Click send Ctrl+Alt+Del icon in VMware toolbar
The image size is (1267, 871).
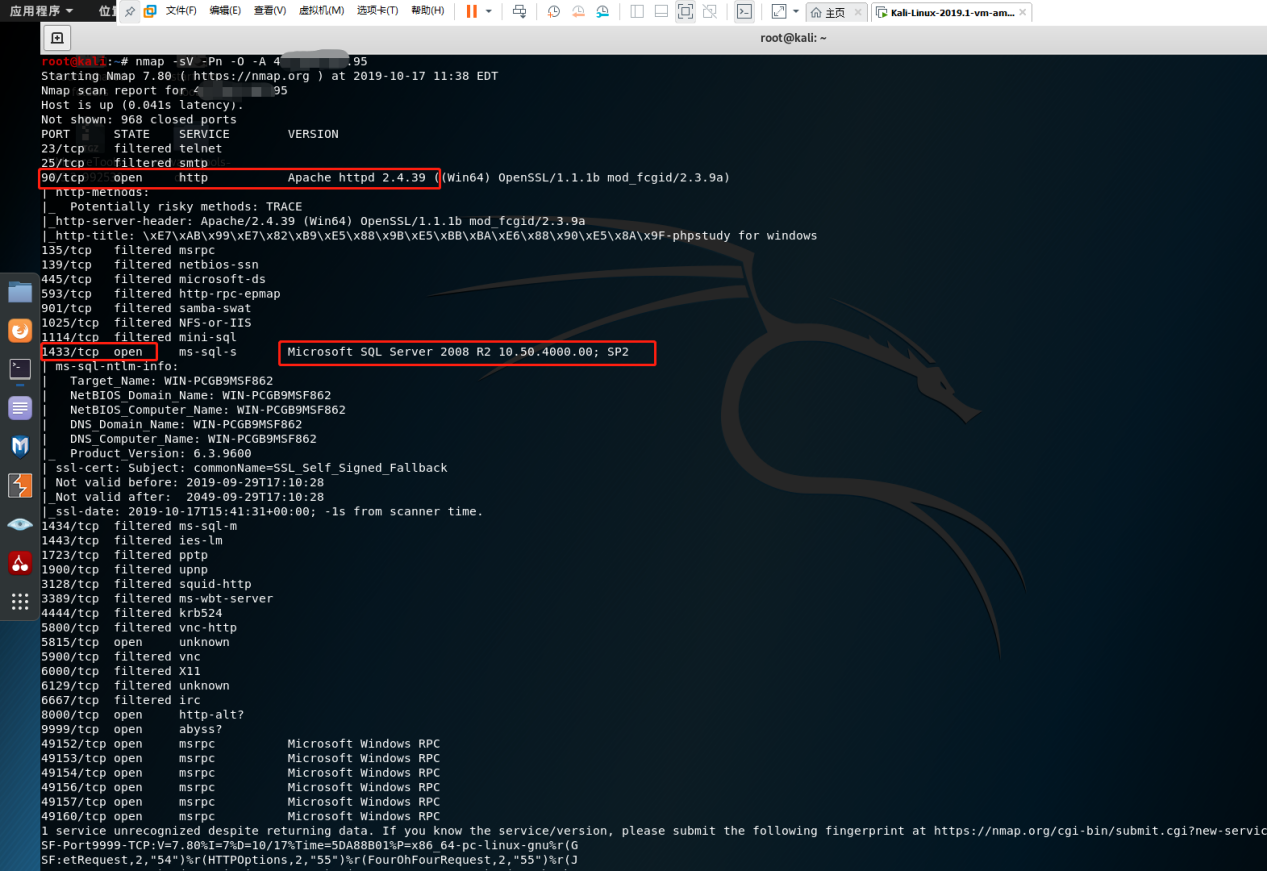tap(519, 11)
